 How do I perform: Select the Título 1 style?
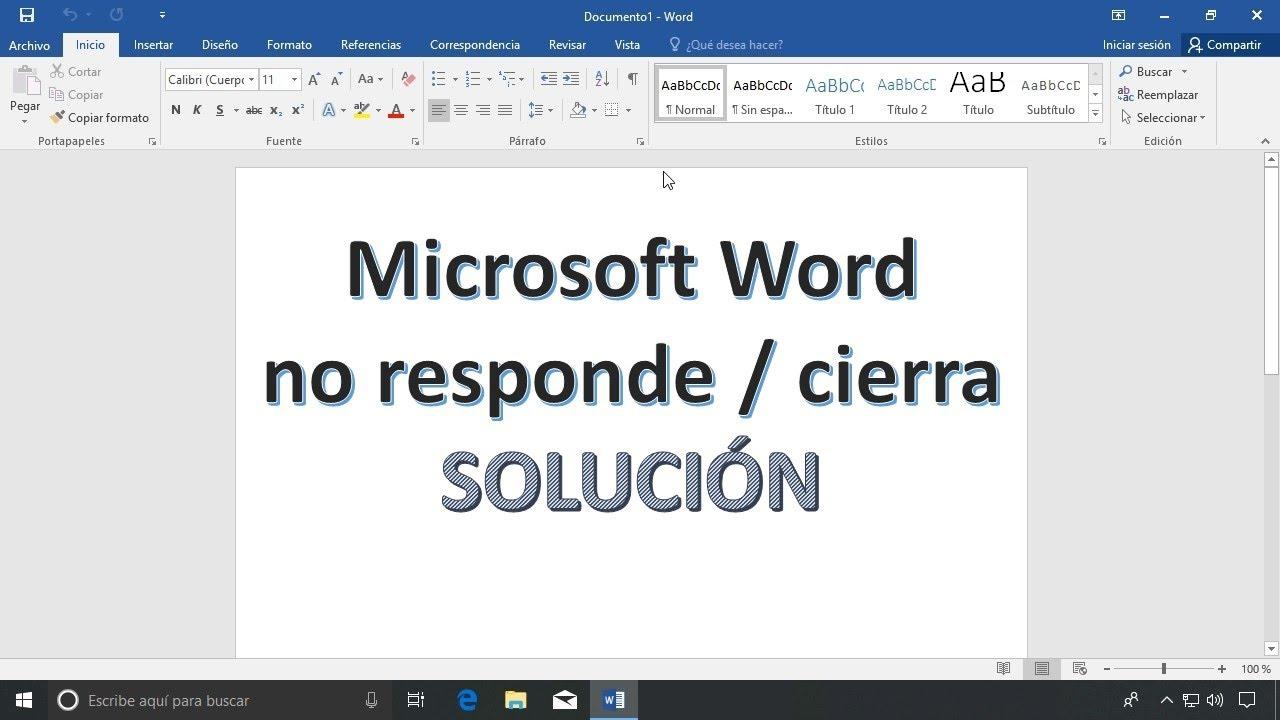[x=834, y=93]
